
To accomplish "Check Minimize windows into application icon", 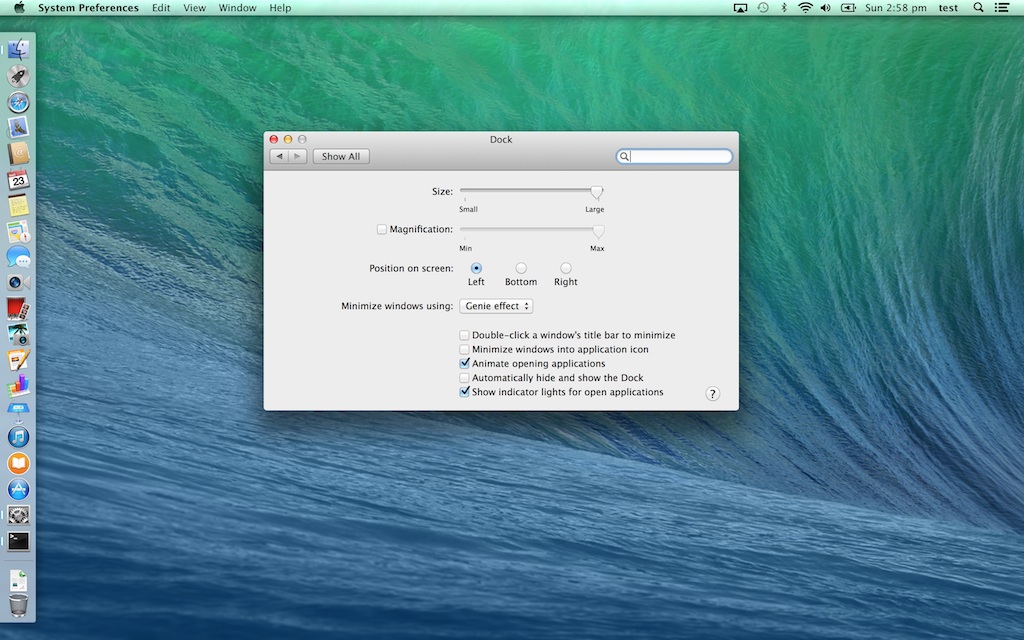I will pyautogui.click(x=464, y=349).
